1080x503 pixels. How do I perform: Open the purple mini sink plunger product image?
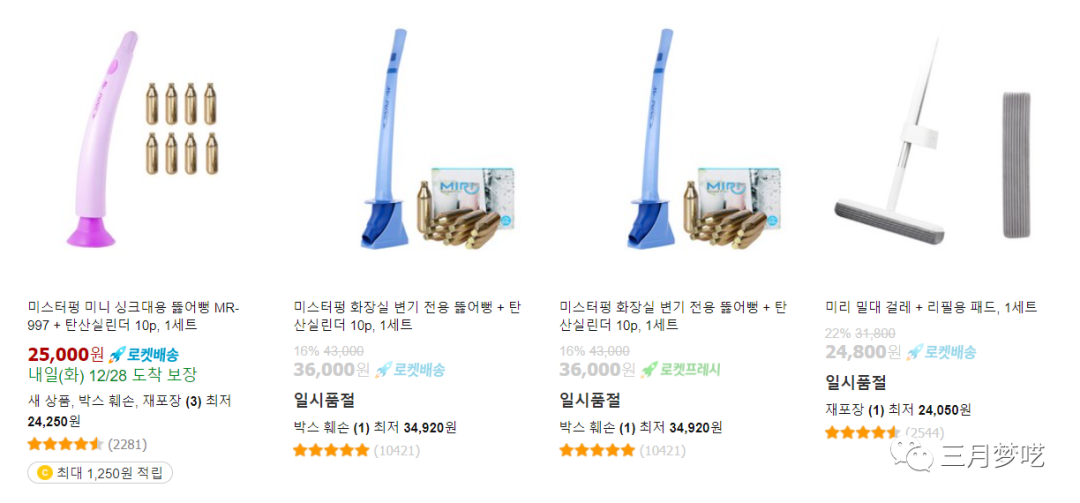coord(141,138)
